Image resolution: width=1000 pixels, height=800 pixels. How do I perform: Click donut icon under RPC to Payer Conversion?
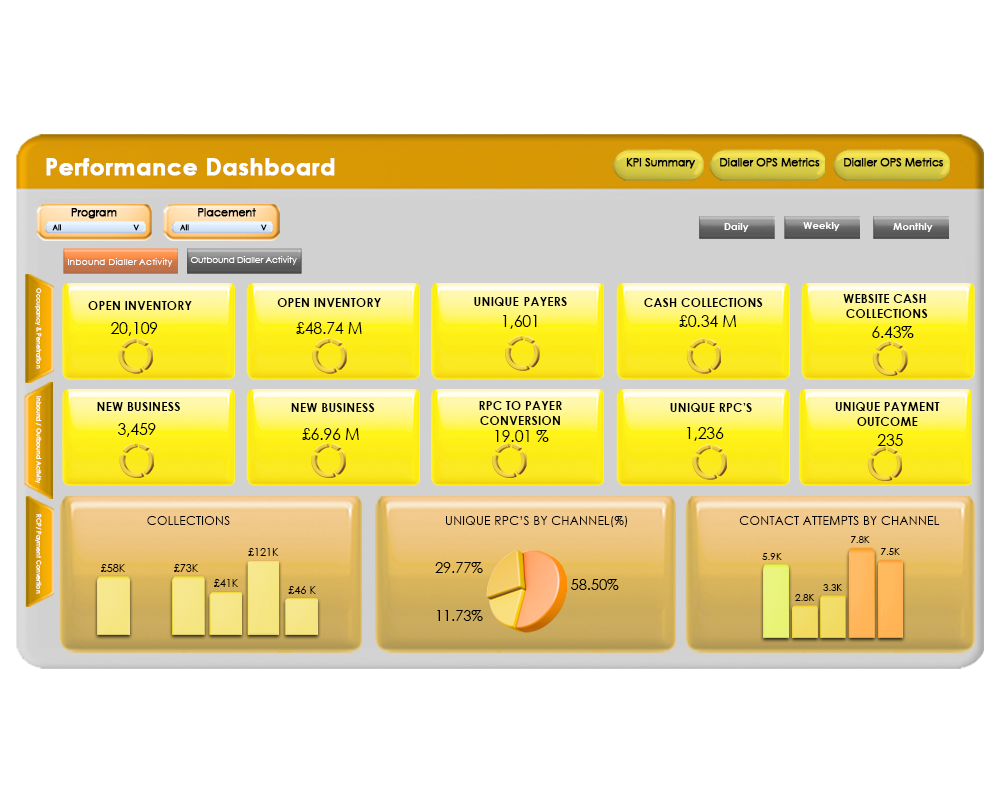511,462
